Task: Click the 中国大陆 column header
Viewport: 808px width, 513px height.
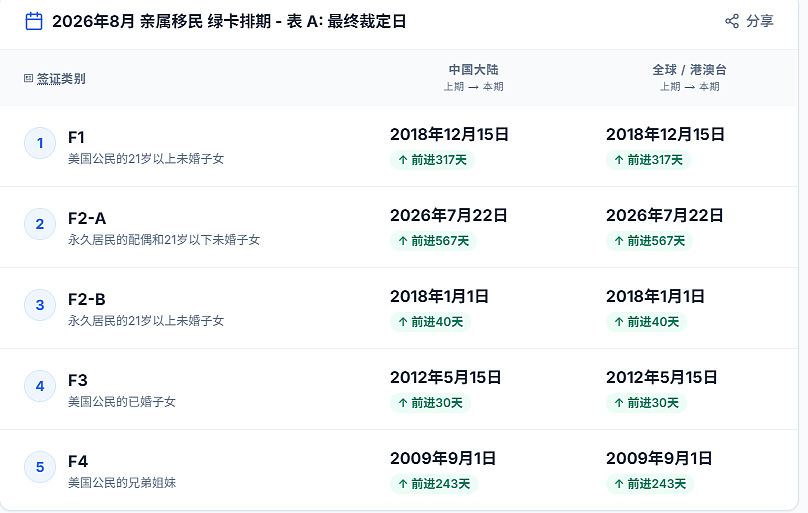Action: point(474,70)
